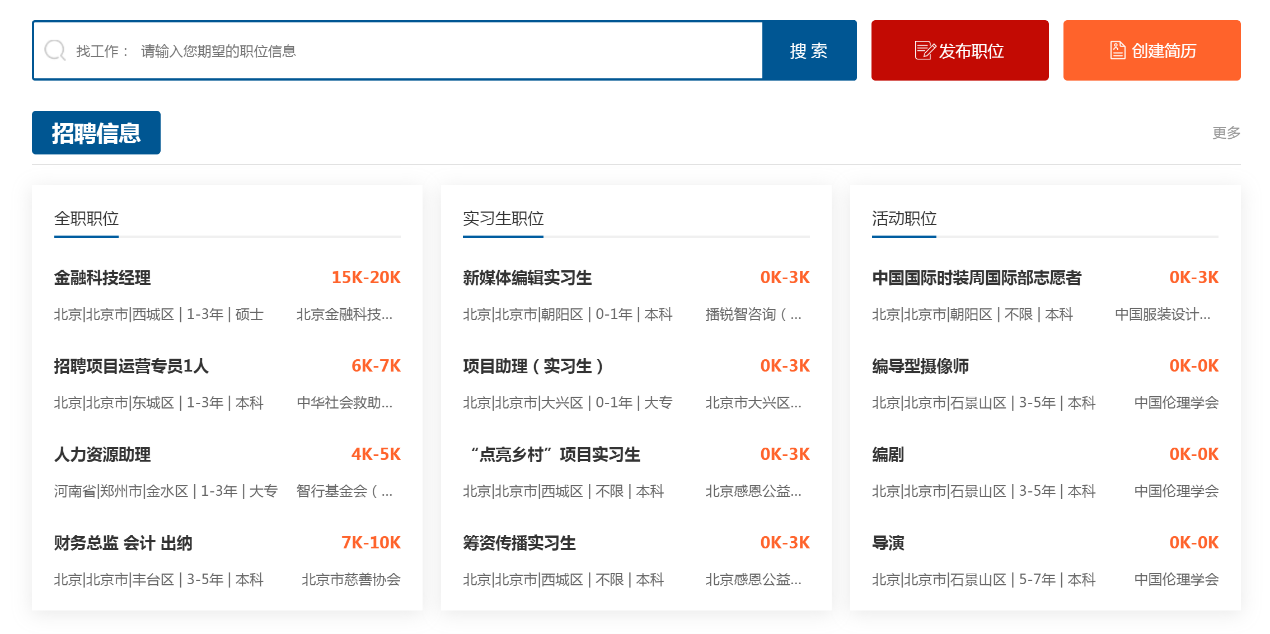Select the 招聘信息 tab
This screenshot has width=1270, height=634.
coord(96,132)
